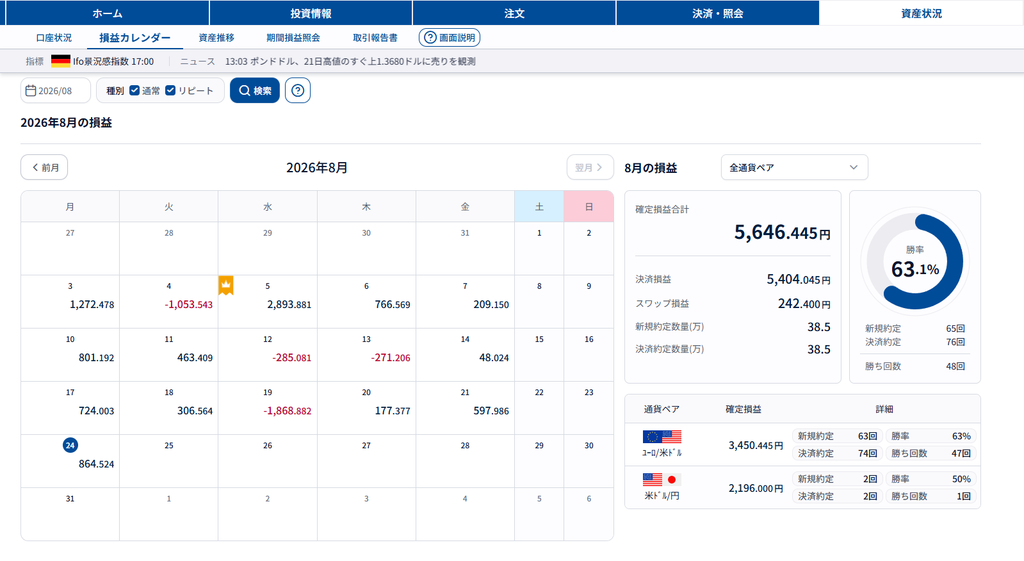Switch to the 損益カレンダー sub-tab
The height and width of the screenshot is (561, 1024).
pos(135,38)
